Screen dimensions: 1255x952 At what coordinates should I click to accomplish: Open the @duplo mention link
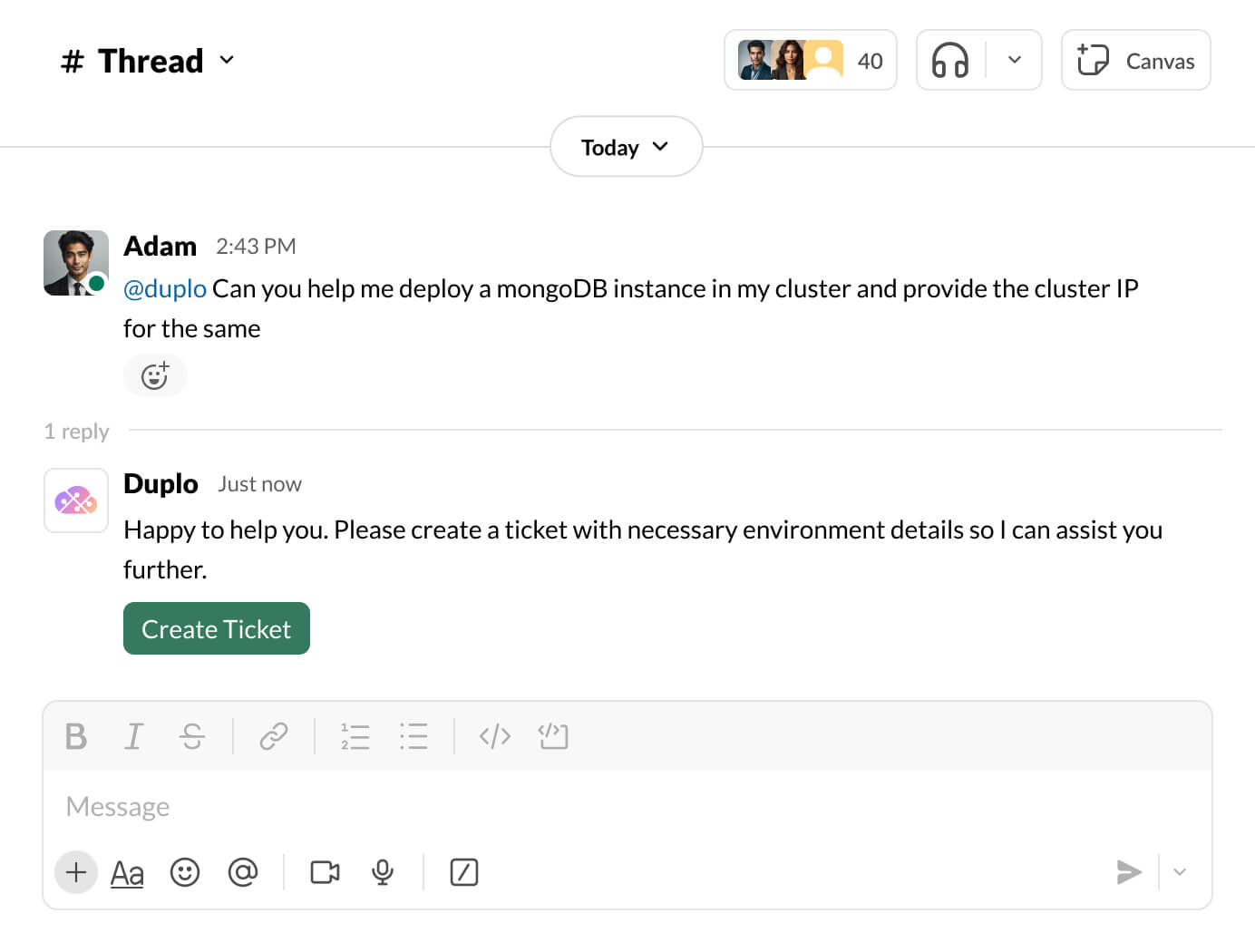[165, 288]
